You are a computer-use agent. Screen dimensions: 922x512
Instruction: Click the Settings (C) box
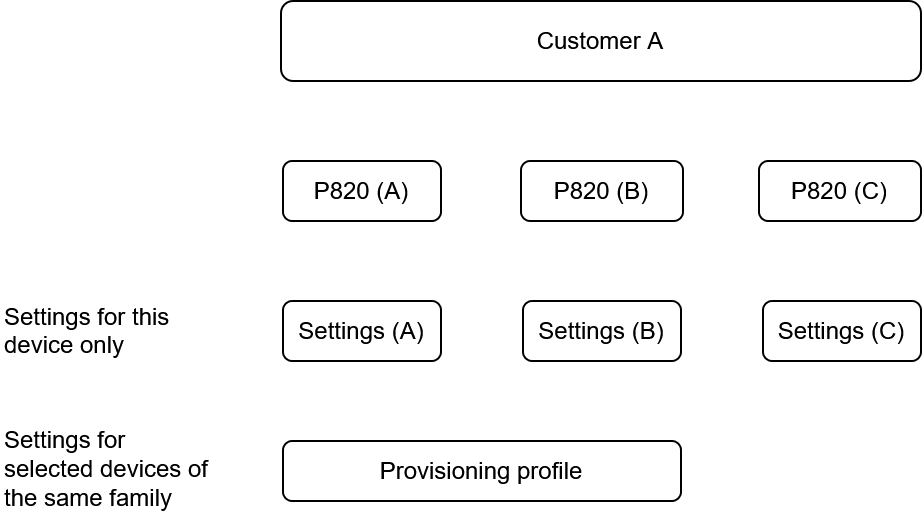(841, 331)
